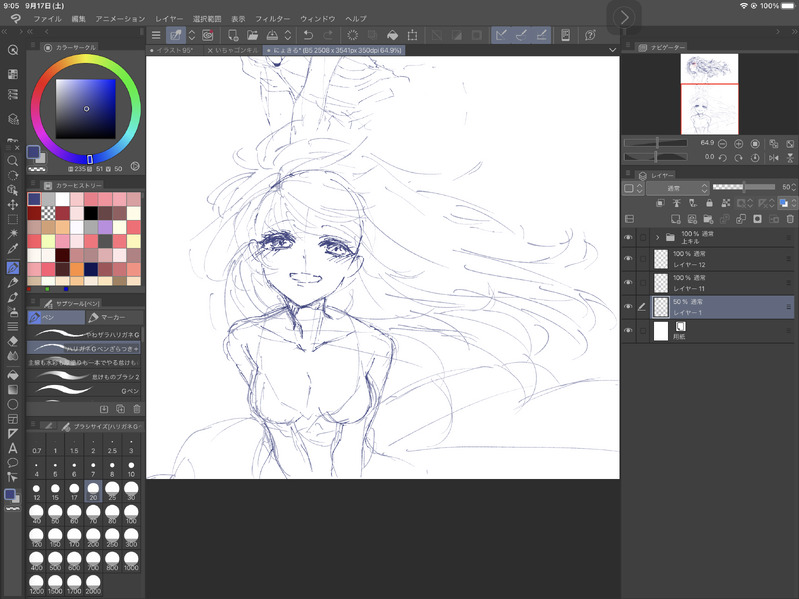Click the Lock layer padlock icon
Viewport: 799px width, 599px height.
[709, 203]
